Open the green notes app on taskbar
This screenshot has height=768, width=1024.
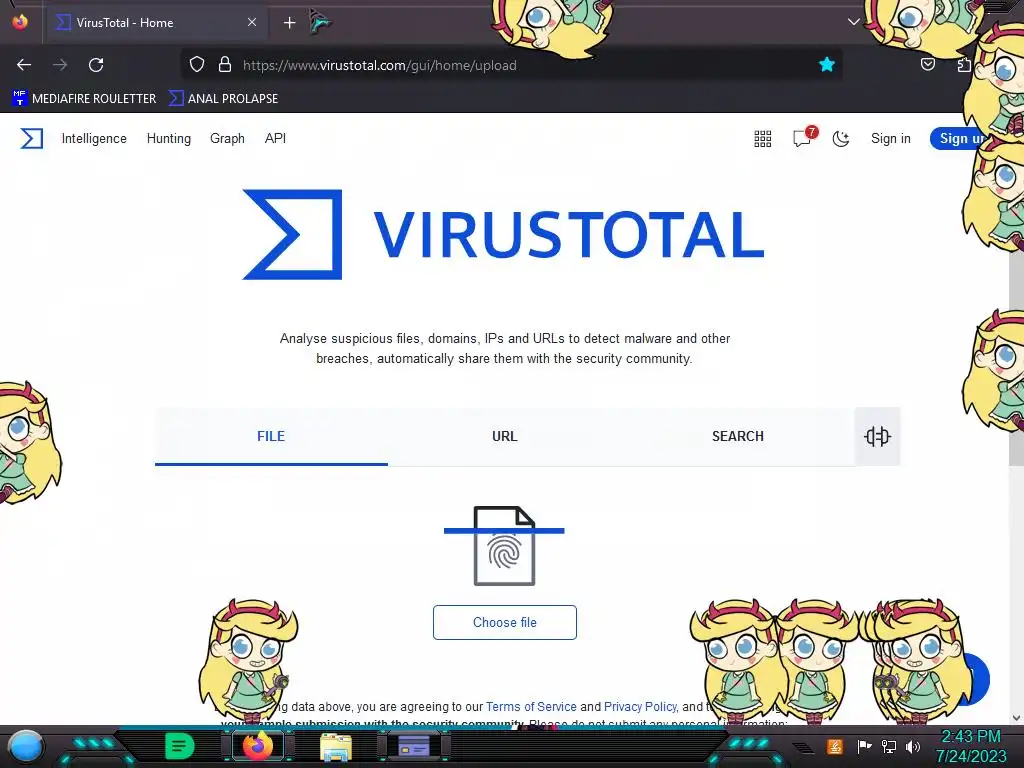point(179,746)
